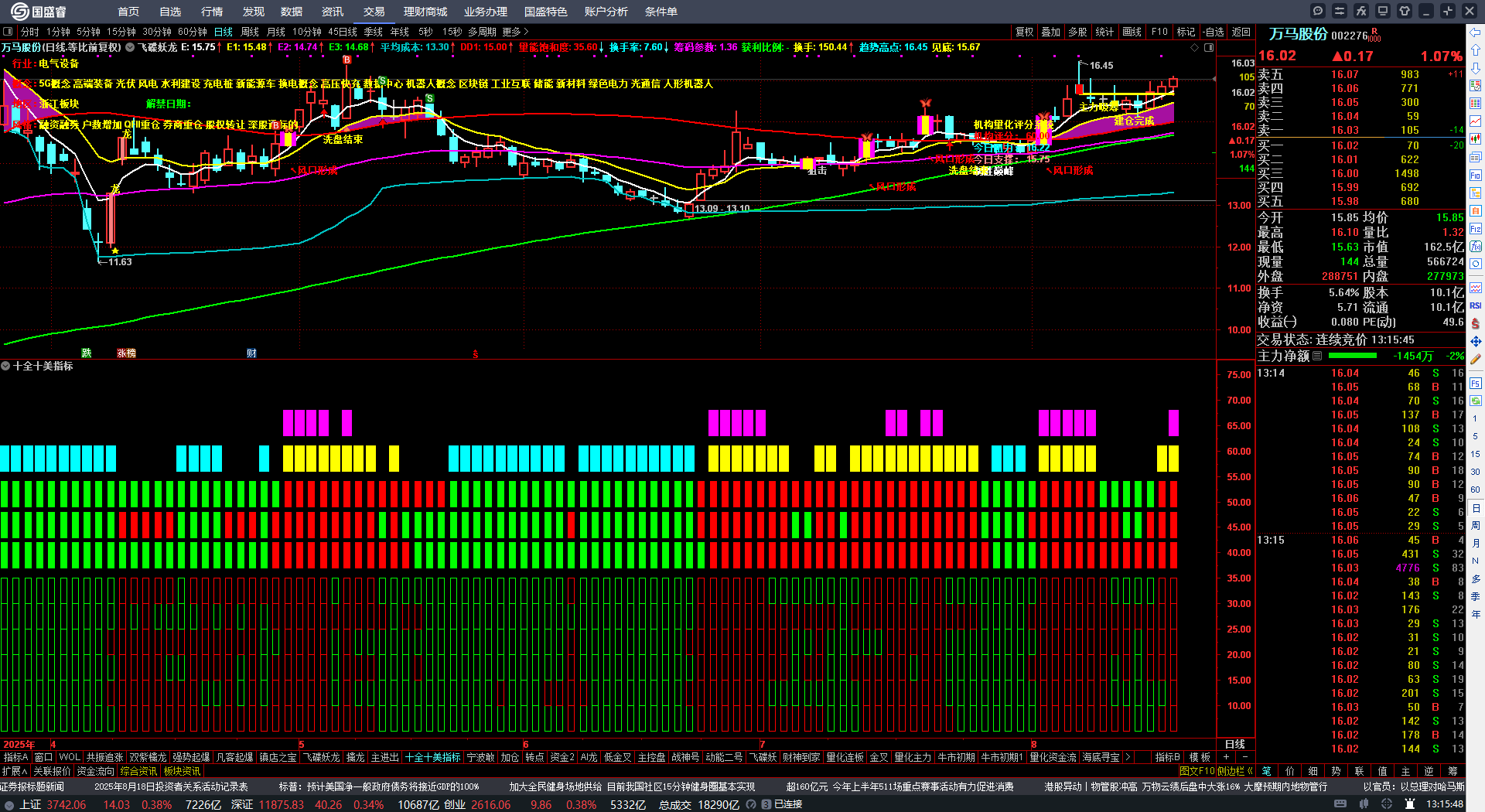This screenshot has width=1485, height=812.
Task: Open the 理财商城 menu
Action: click(x=425, y=12)
